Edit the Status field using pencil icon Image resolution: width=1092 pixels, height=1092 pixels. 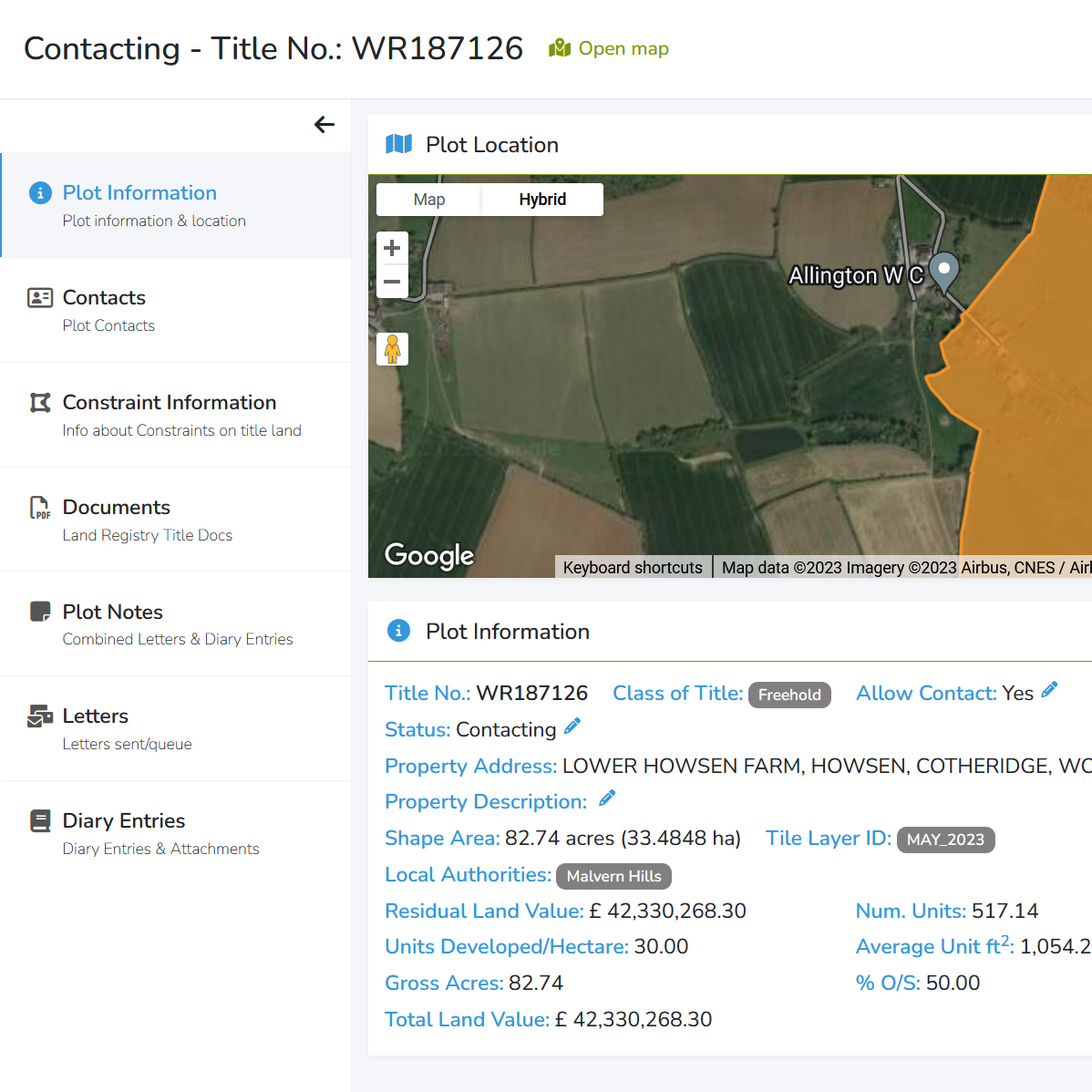(572, 725)
